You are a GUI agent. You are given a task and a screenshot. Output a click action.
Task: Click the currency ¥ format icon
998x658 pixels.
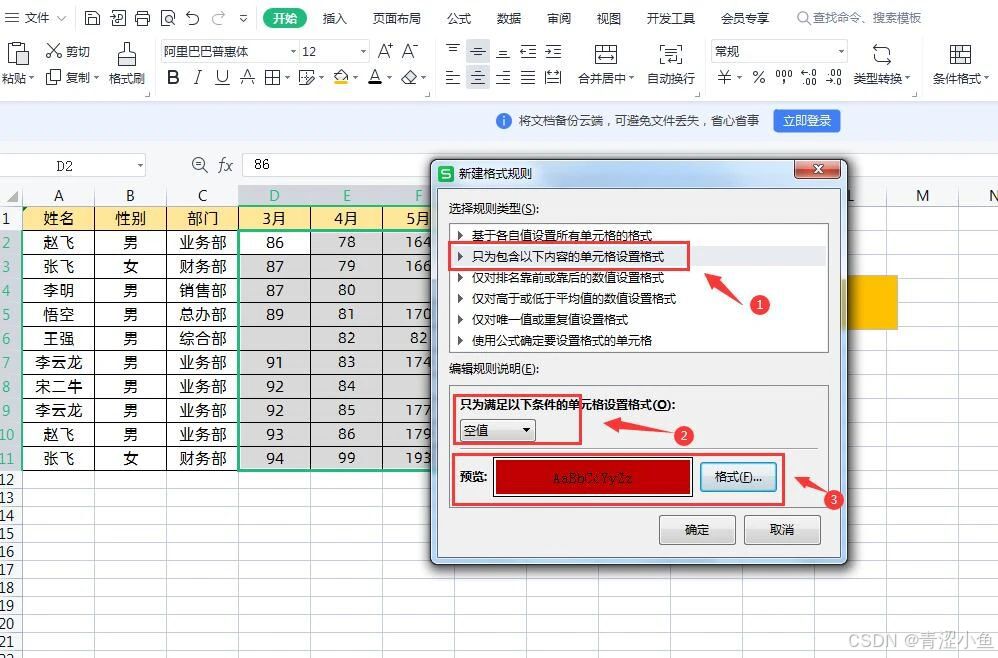(724, 78)
